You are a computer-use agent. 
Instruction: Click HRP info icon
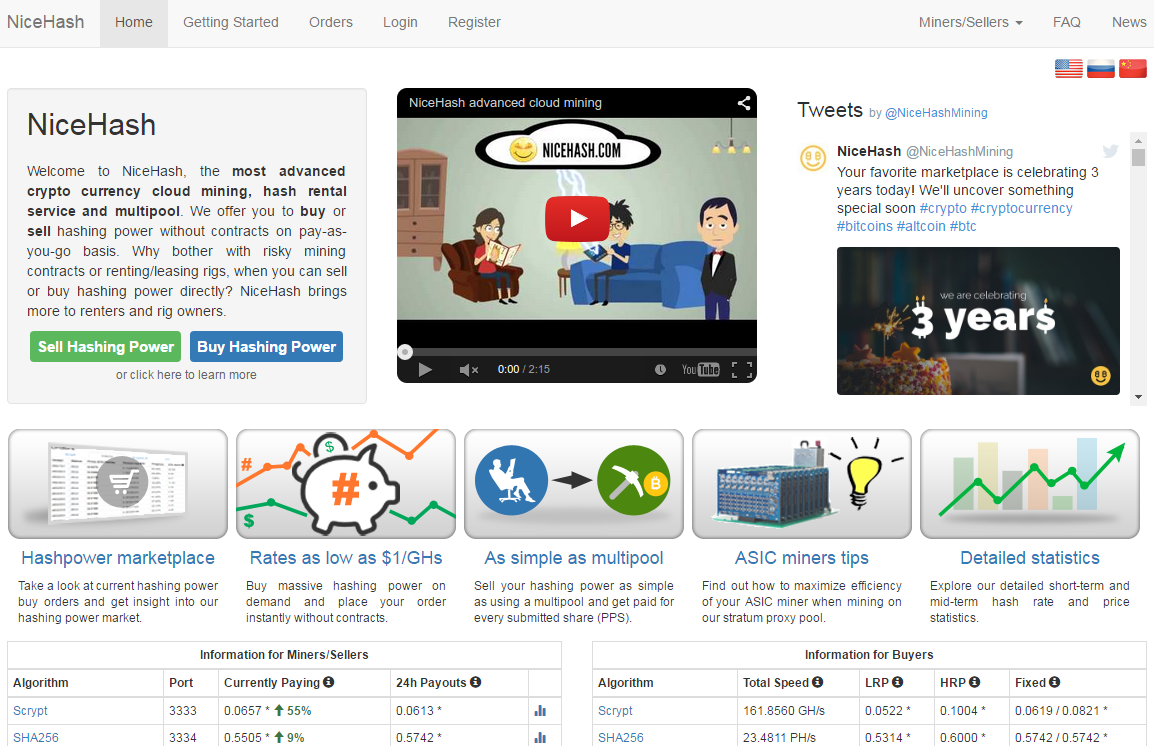(x=974, y=682)
